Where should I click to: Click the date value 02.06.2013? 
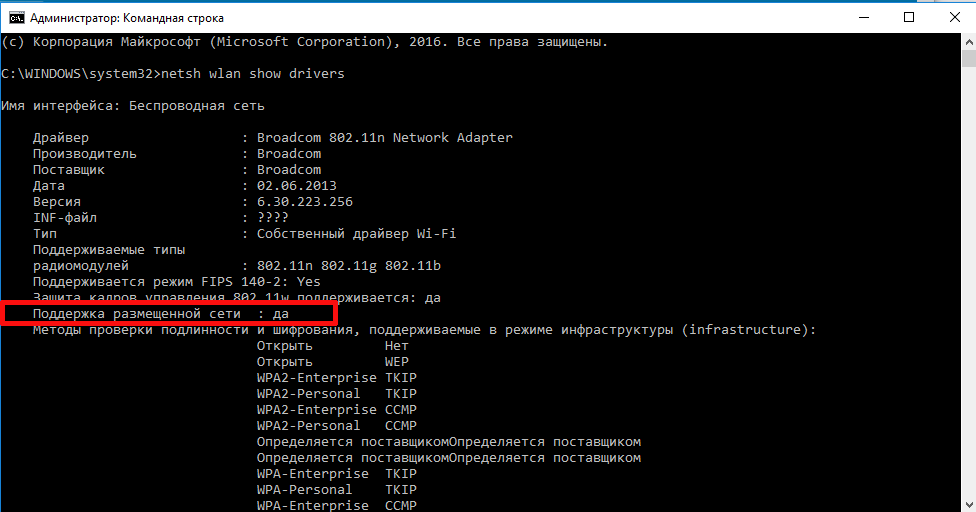pos(296,186)
